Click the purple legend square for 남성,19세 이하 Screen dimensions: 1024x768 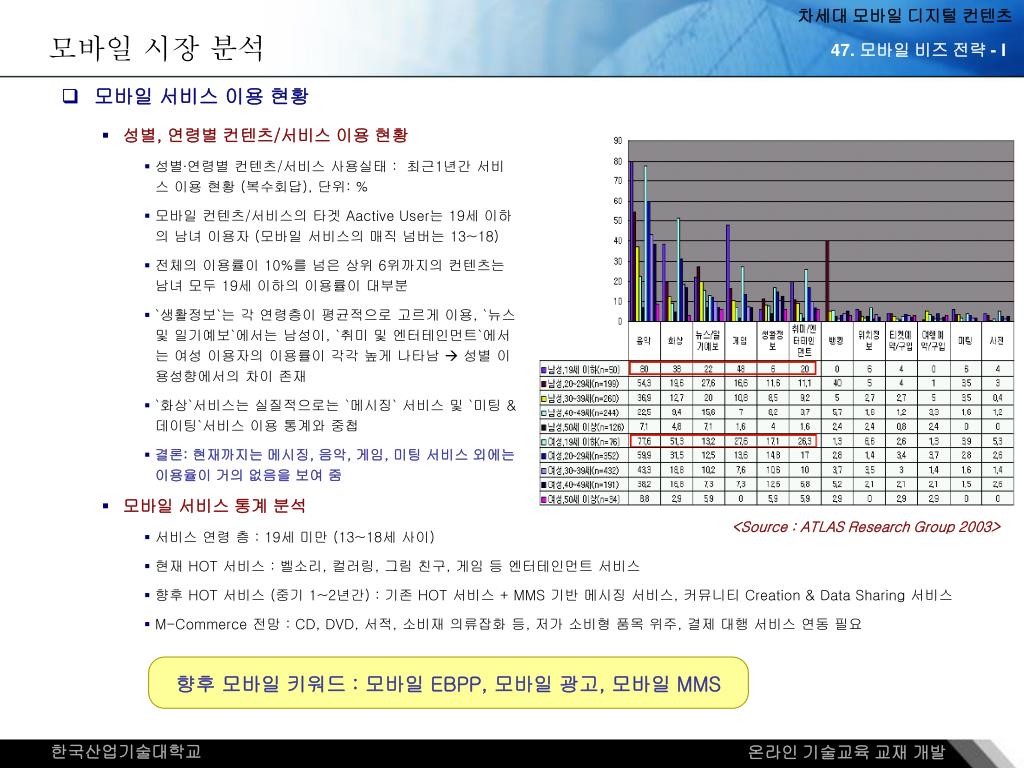543,369
